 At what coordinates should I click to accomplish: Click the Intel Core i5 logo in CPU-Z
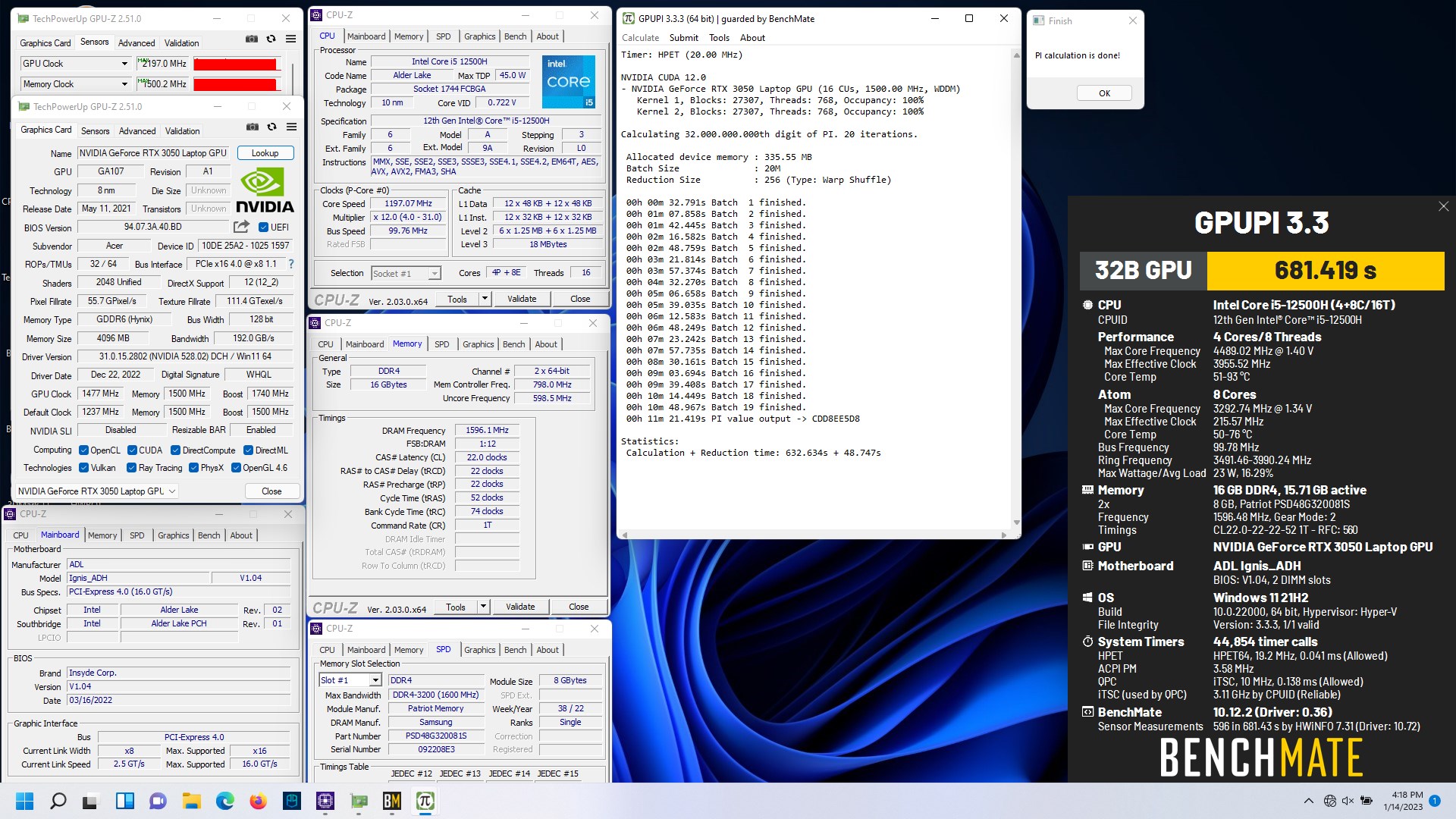pyautogui.click(x=568, y=81)
